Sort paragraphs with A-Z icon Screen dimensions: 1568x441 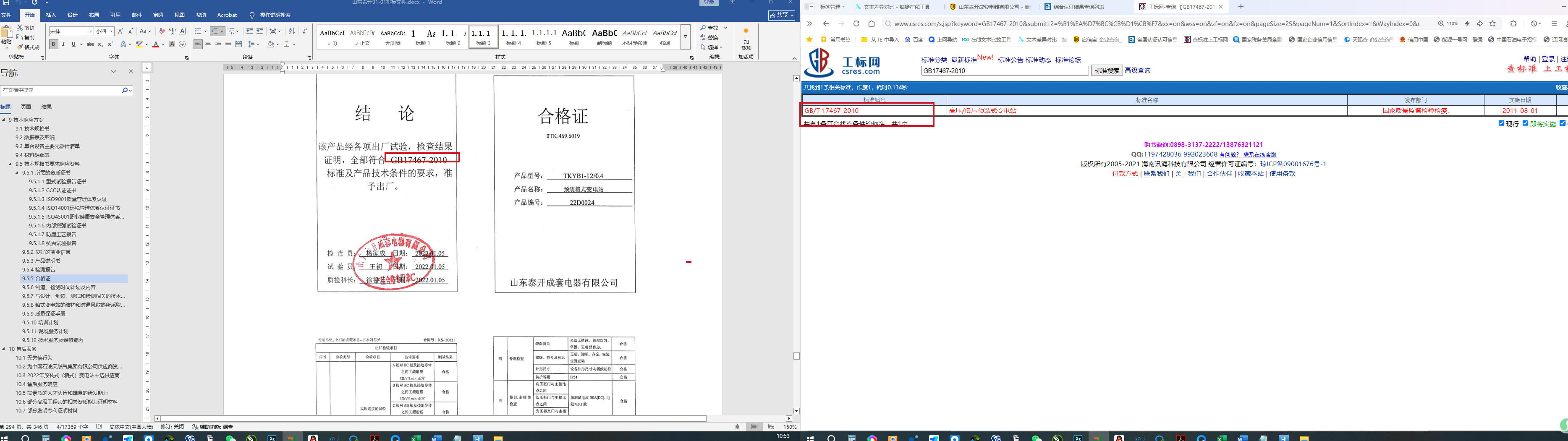coord(292,31)
